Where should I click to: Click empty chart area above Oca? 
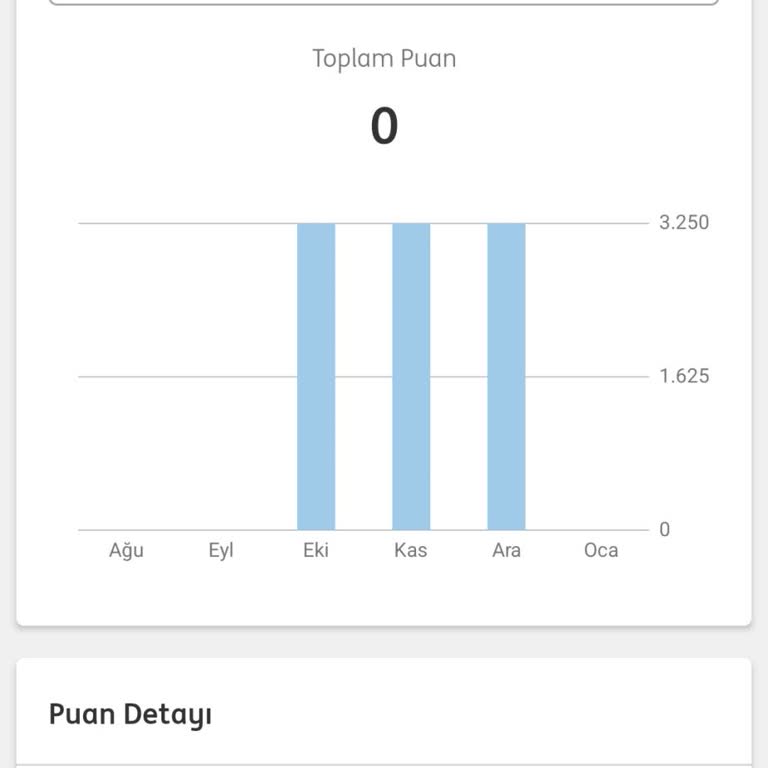(601, 450)
